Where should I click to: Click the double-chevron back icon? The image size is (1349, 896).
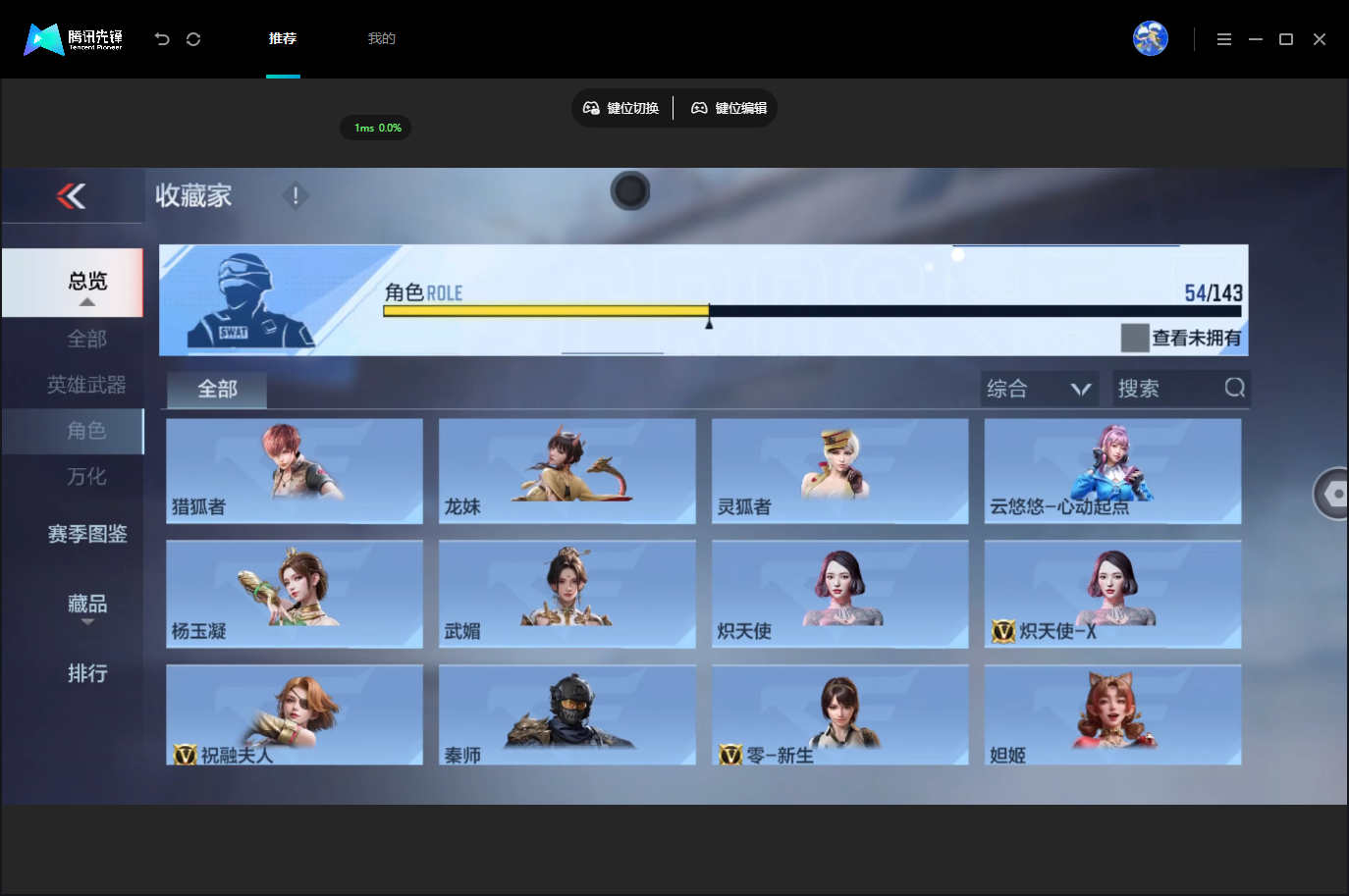tap(71, 196)
